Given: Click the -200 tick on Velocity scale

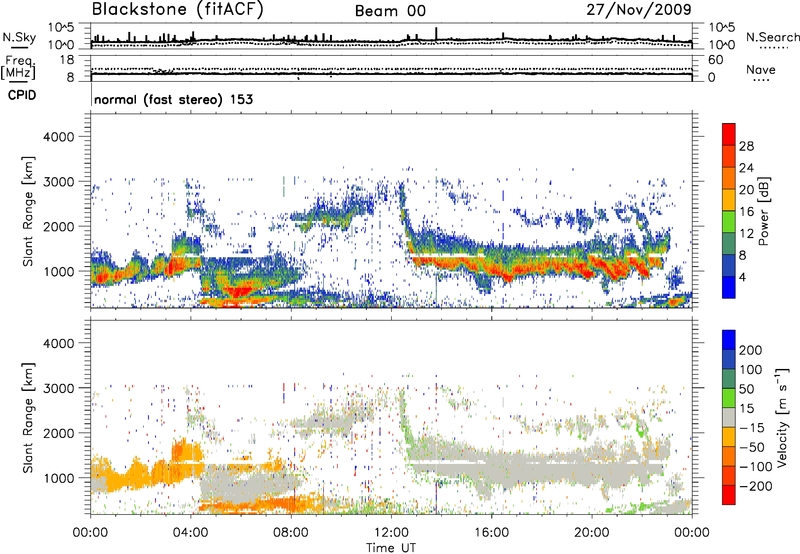Looking at the screenshot, I should (x=755, y=486).
